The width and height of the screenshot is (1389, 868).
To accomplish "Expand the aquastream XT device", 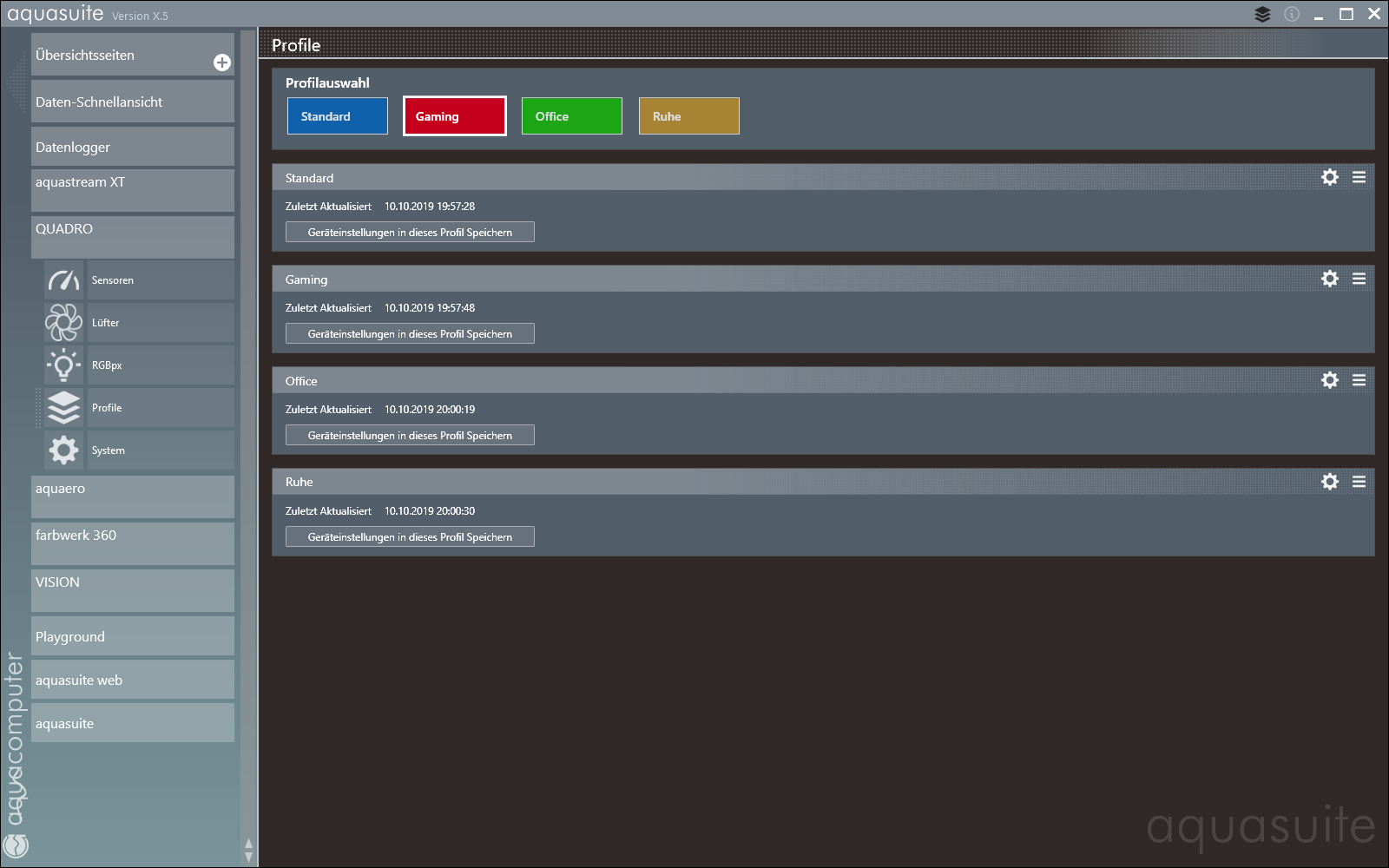I will click(x=133, y=190).
